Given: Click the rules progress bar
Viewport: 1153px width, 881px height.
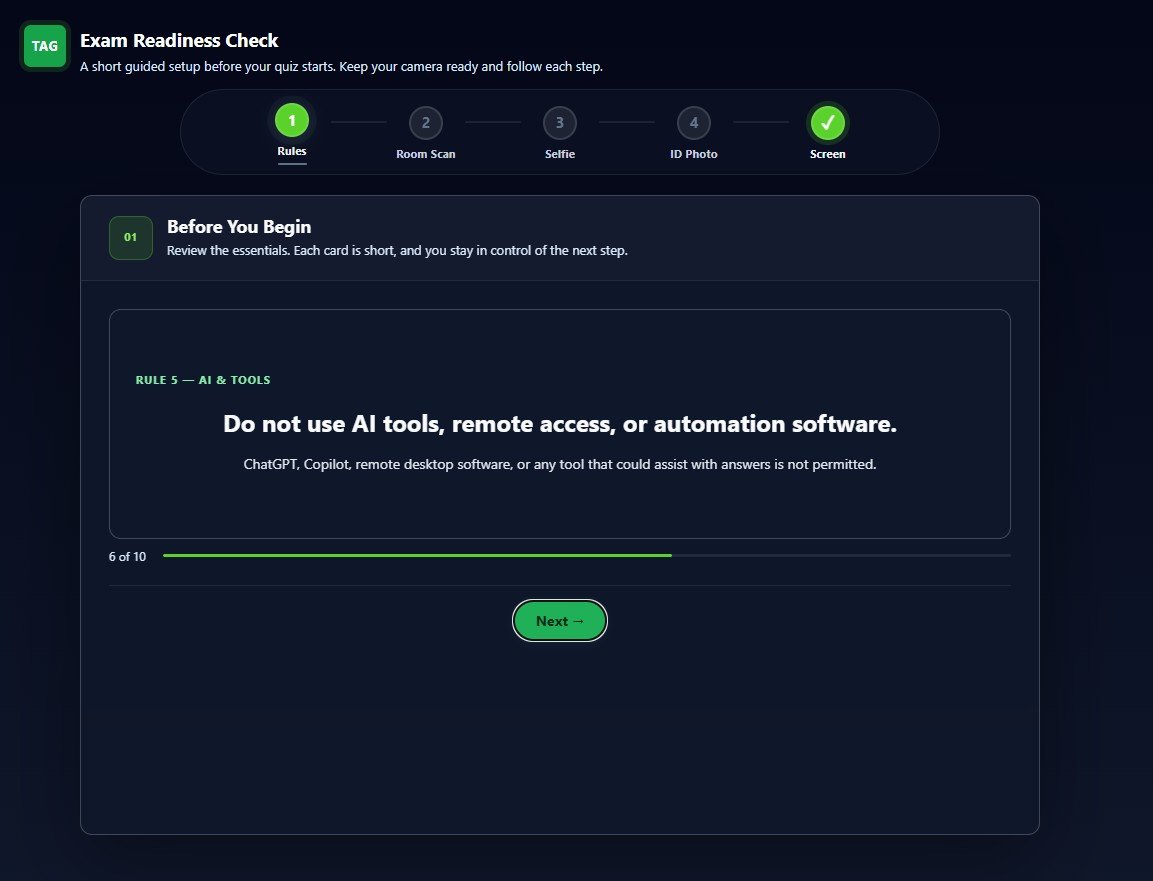Looking at the screenshot, I should pos(587,555).
